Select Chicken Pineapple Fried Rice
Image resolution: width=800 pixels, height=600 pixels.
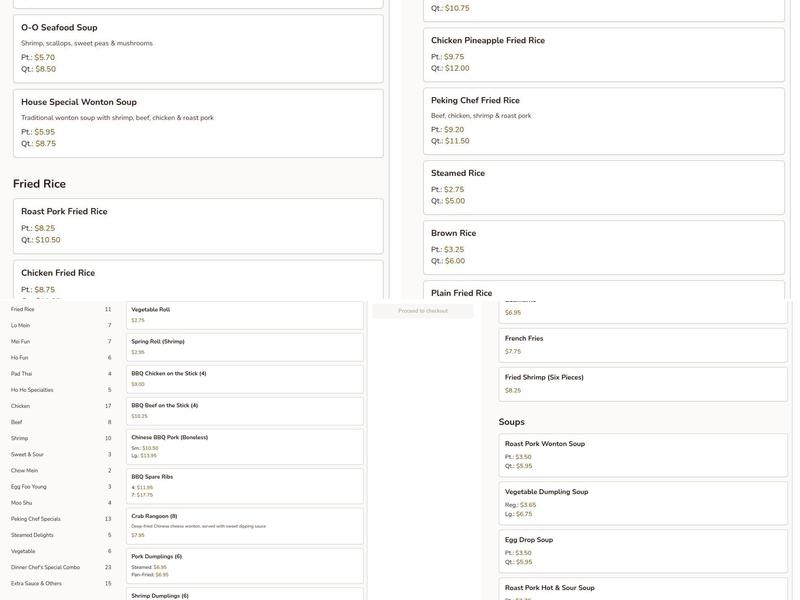pos(604,54)
